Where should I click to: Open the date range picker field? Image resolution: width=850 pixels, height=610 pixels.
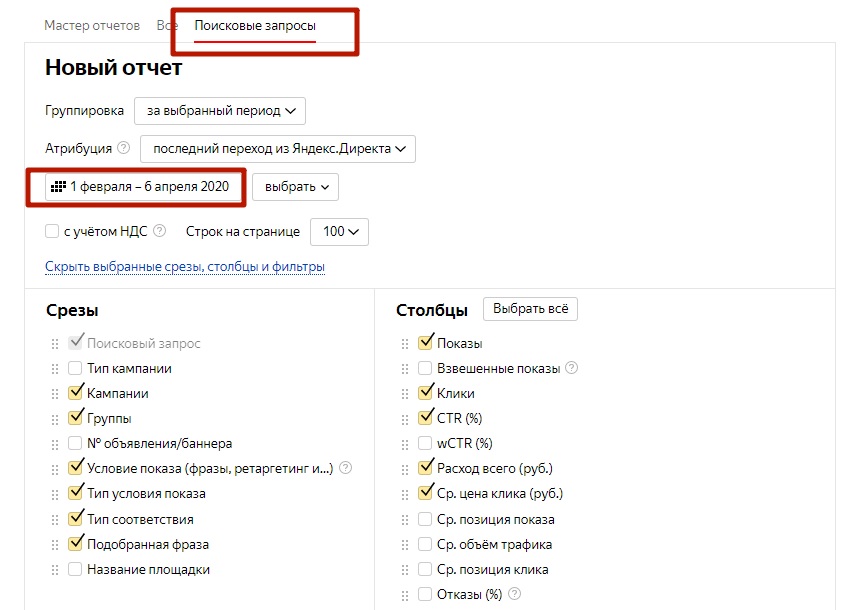[x=143, y=186]
